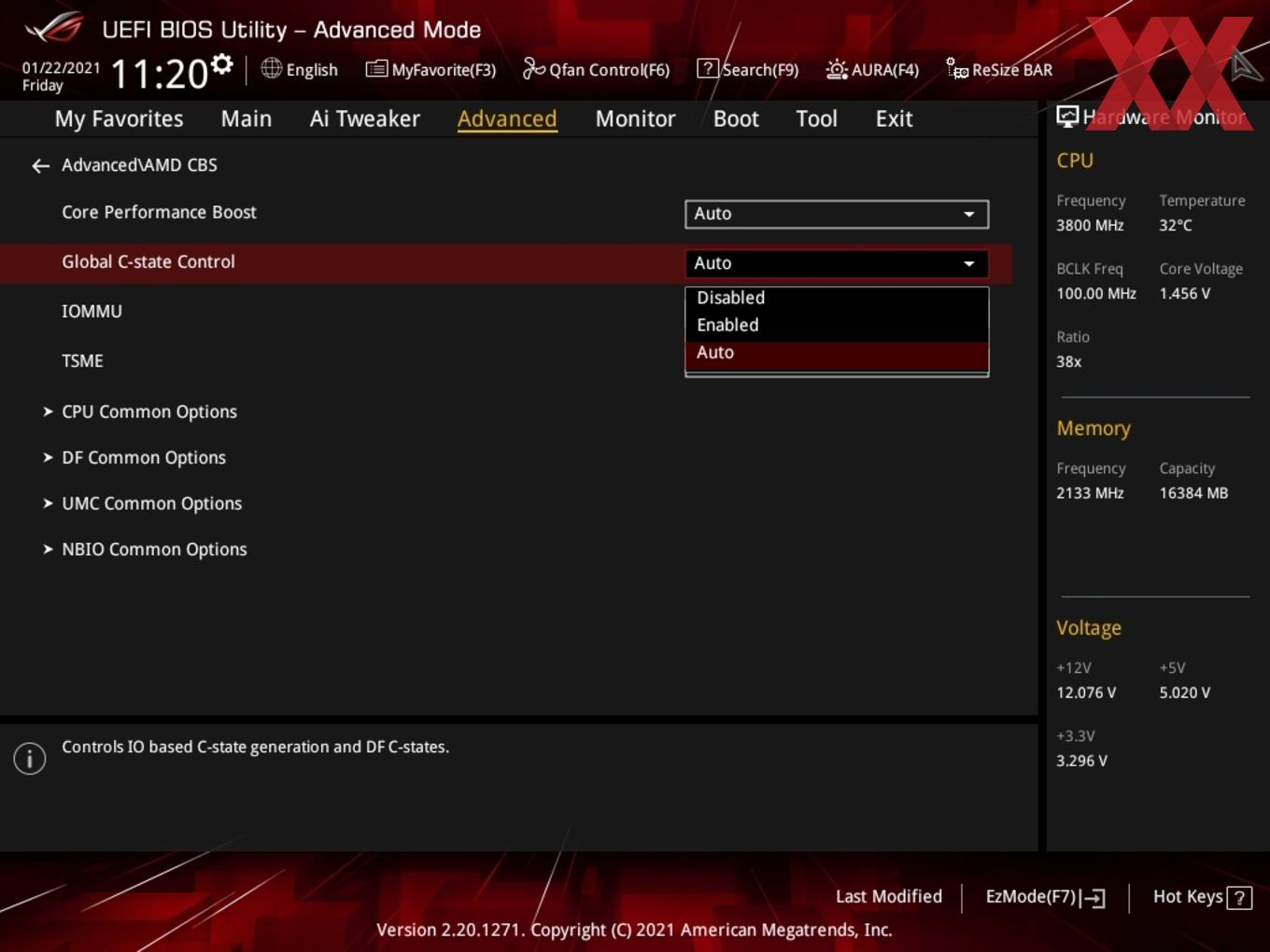Image resolution: width=1270 pixels, height=952 pixels.
Task: Click the Core Performance Boost label
Action: (x=159, y=212)
